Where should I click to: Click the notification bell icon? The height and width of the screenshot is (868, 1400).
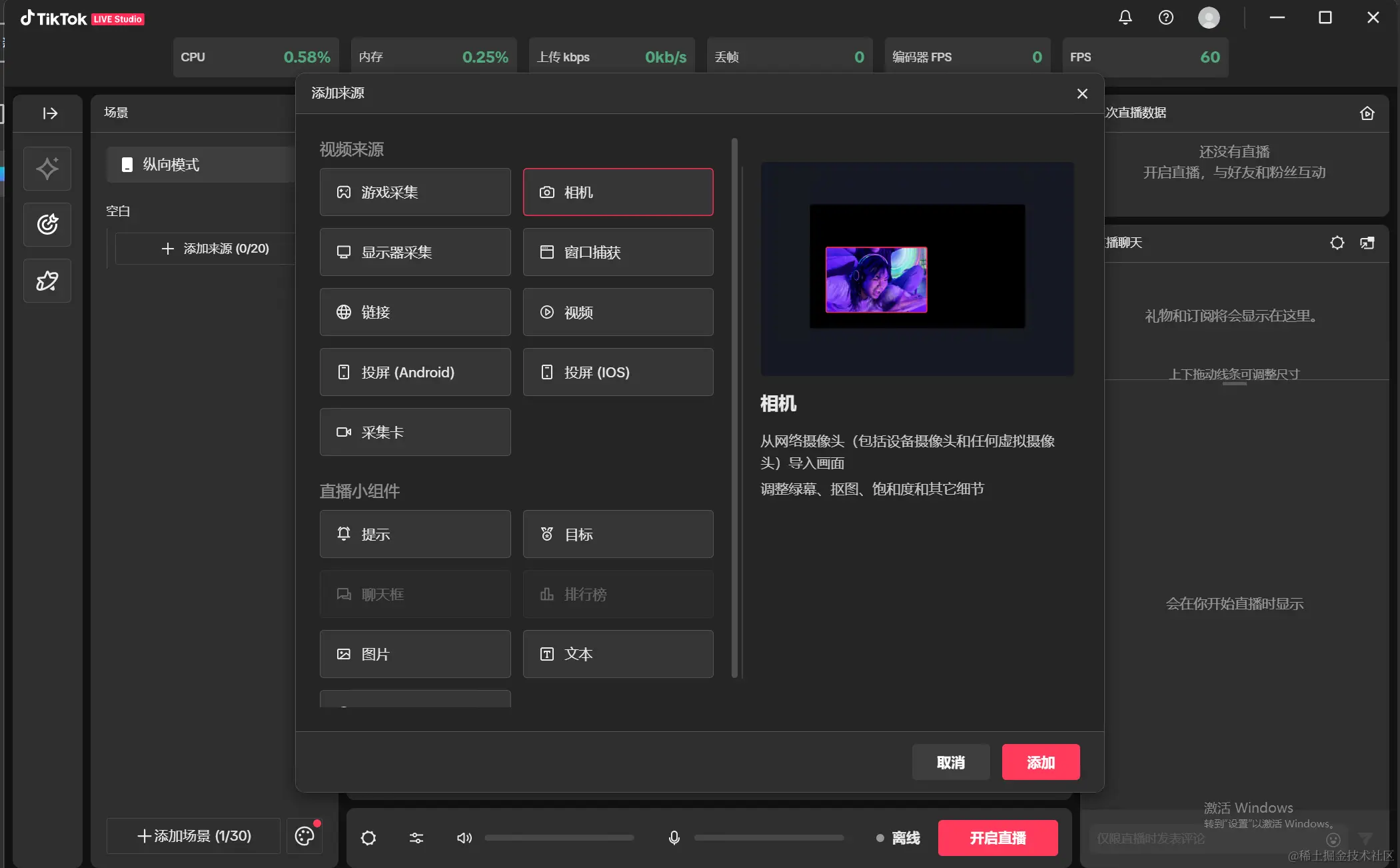(1125, 17)
